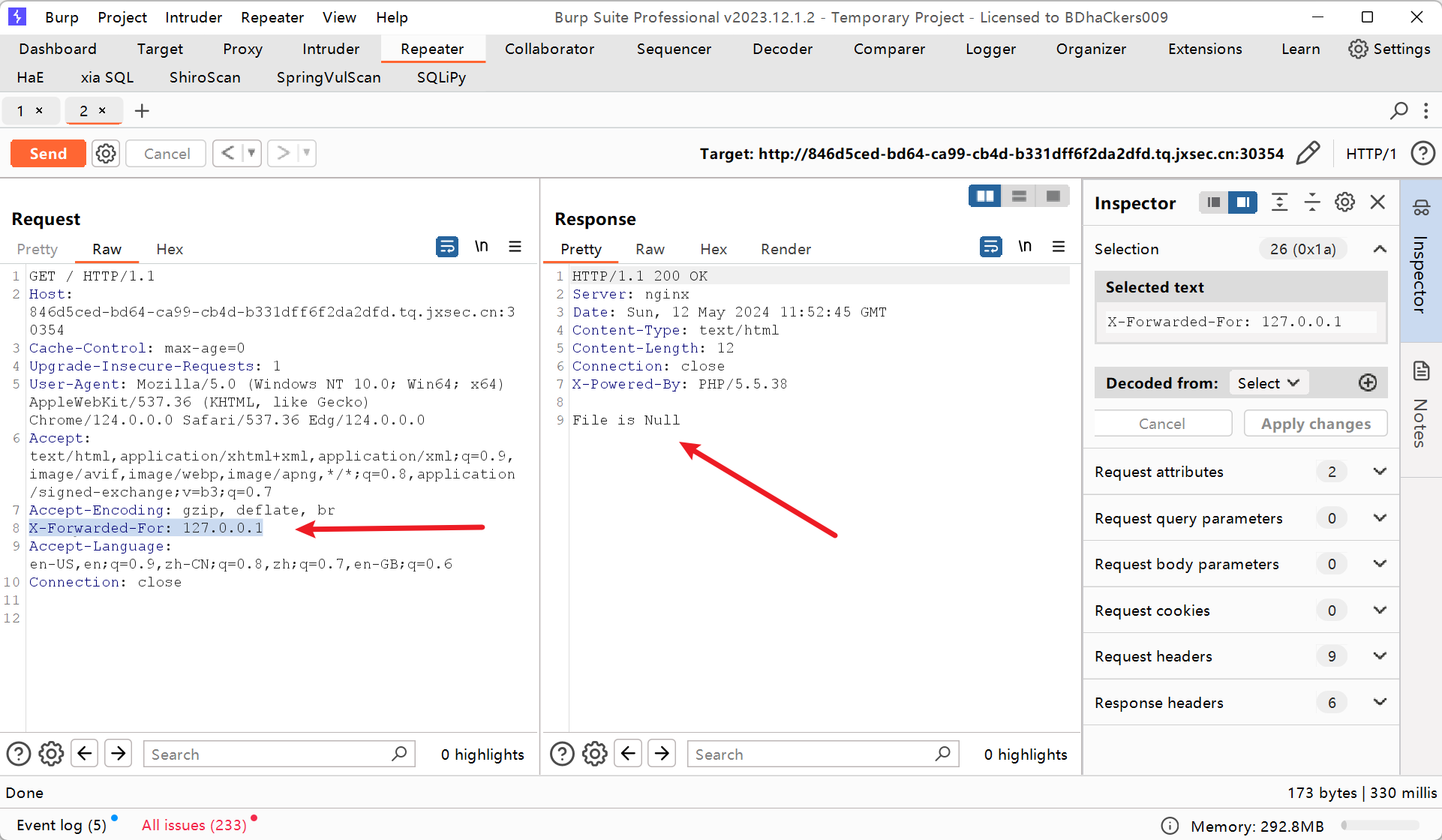Screen dimensions: 1442x840
Task: Select the Pretty view for request
Action: coord(38,249)
